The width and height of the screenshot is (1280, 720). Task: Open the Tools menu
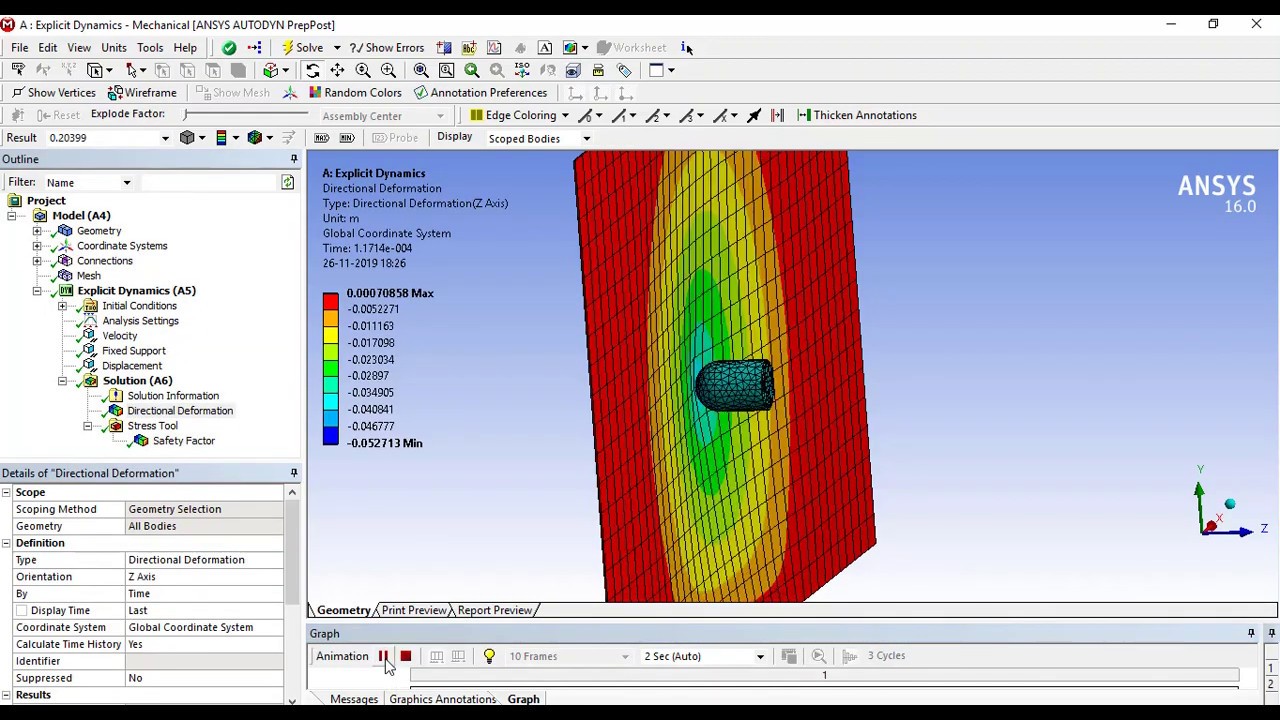point(150,47)
